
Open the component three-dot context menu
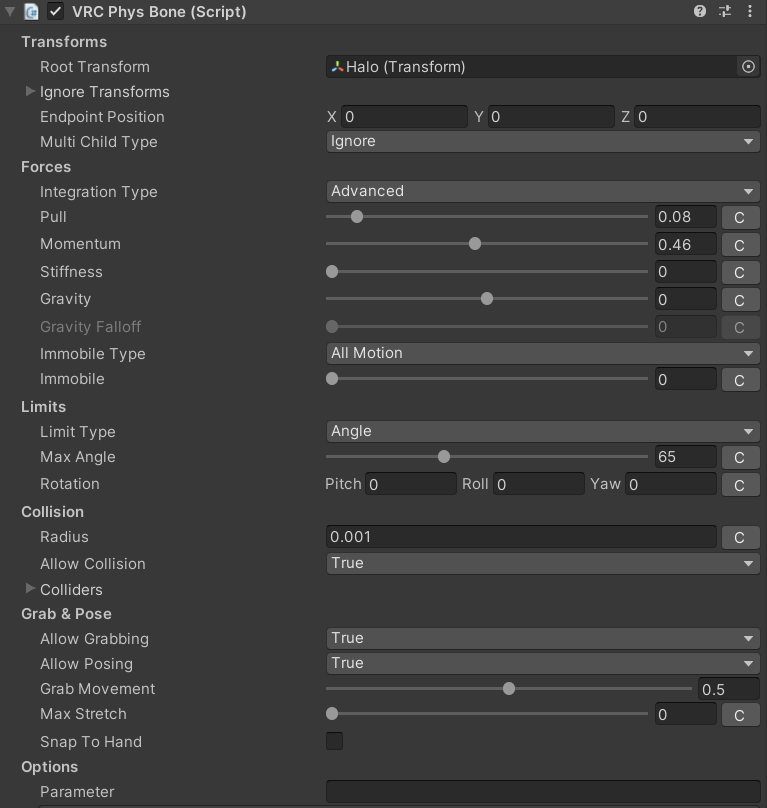click(x=749, y=11)
